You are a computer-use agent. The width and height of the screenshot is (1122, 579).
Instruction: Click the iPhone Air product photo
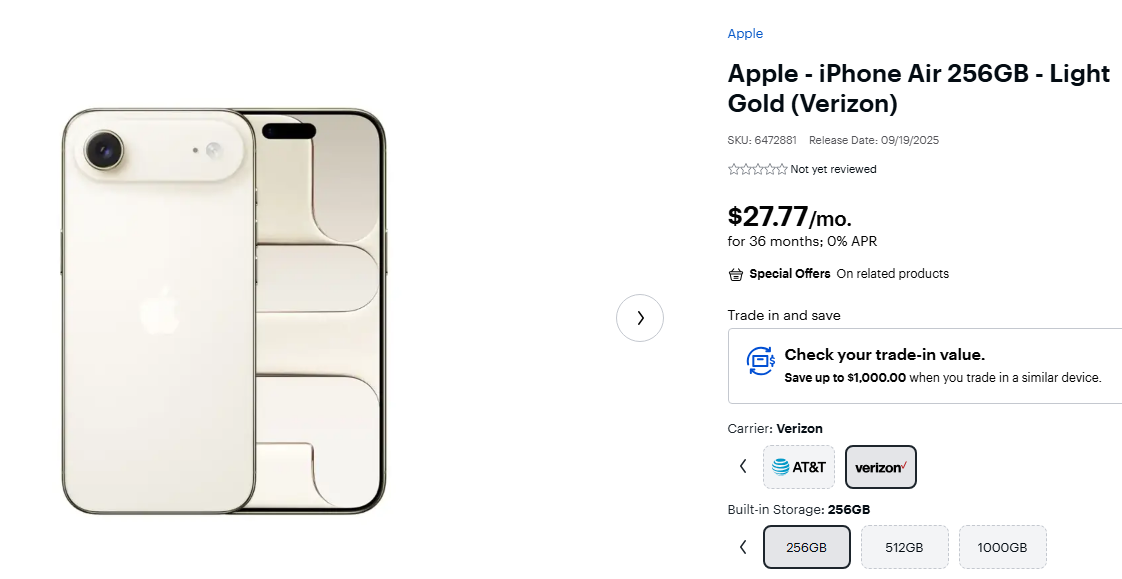(220, 310)
